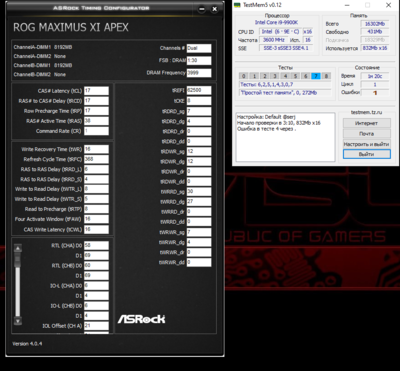Close the ASRock Timing Configurator window
400x371 pixels.
click(x=214, y=9)
